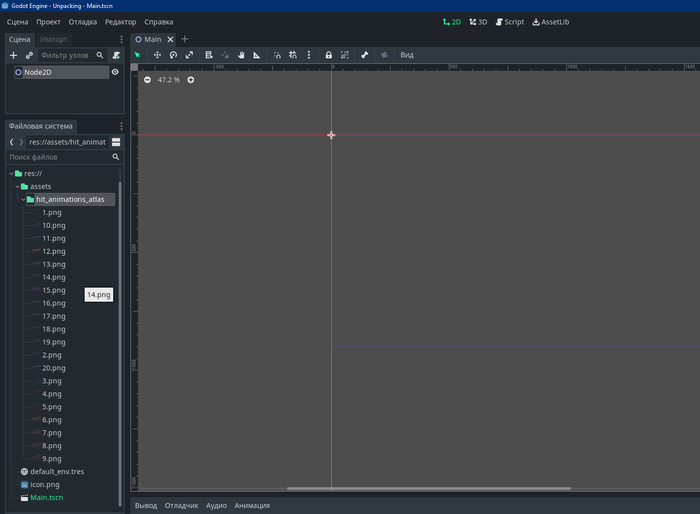Make children of node unselectable
700x514 pixels.
(345, 55)
